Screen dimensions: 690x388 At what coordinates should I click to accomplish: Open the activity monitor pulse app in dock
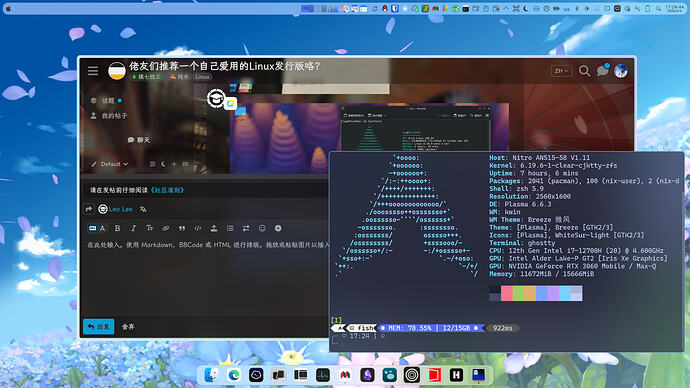[x=323, y=375]
